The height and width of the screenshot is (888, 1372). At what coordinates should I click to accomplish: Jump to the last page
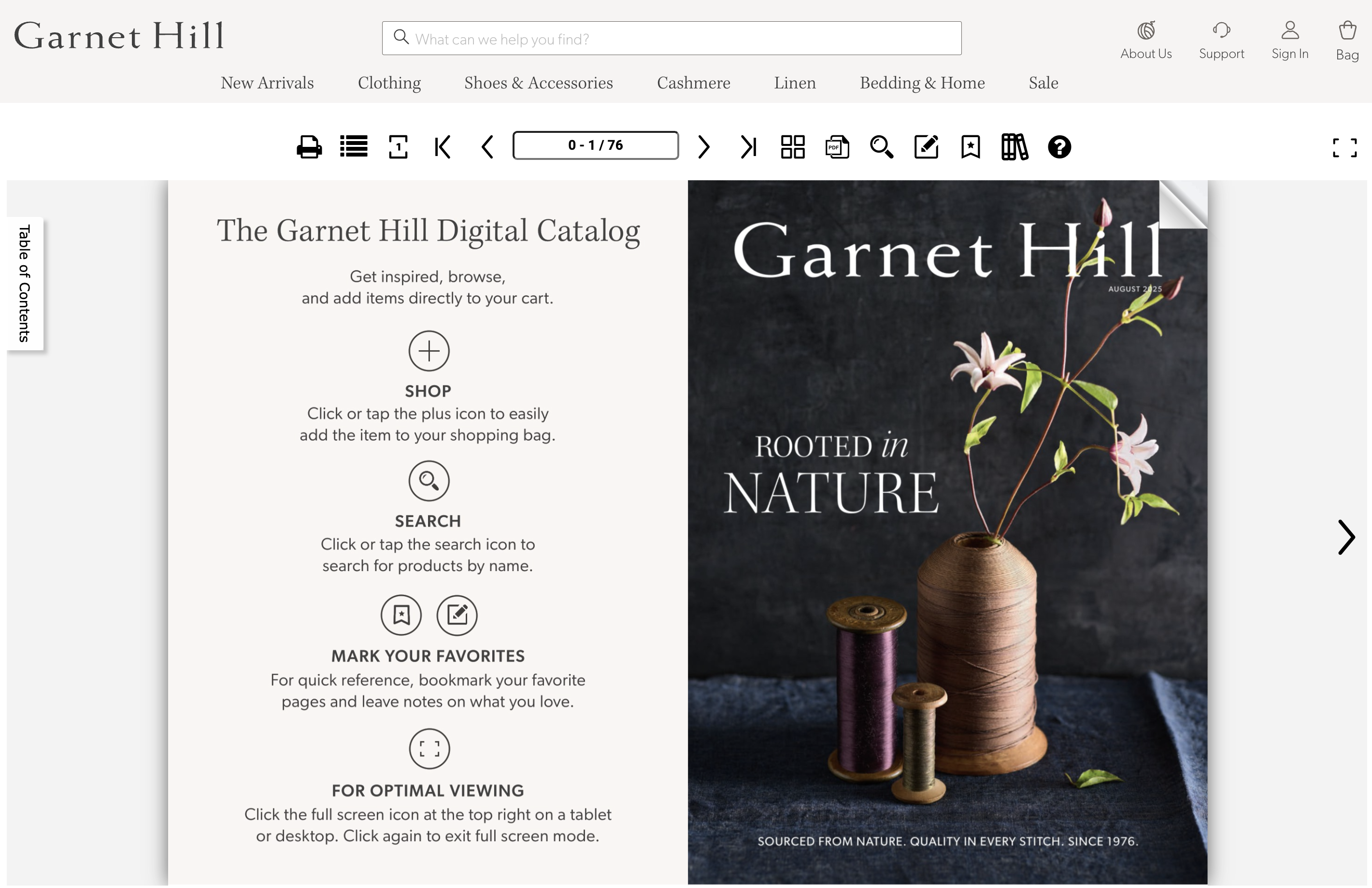[x=748, y=147]
